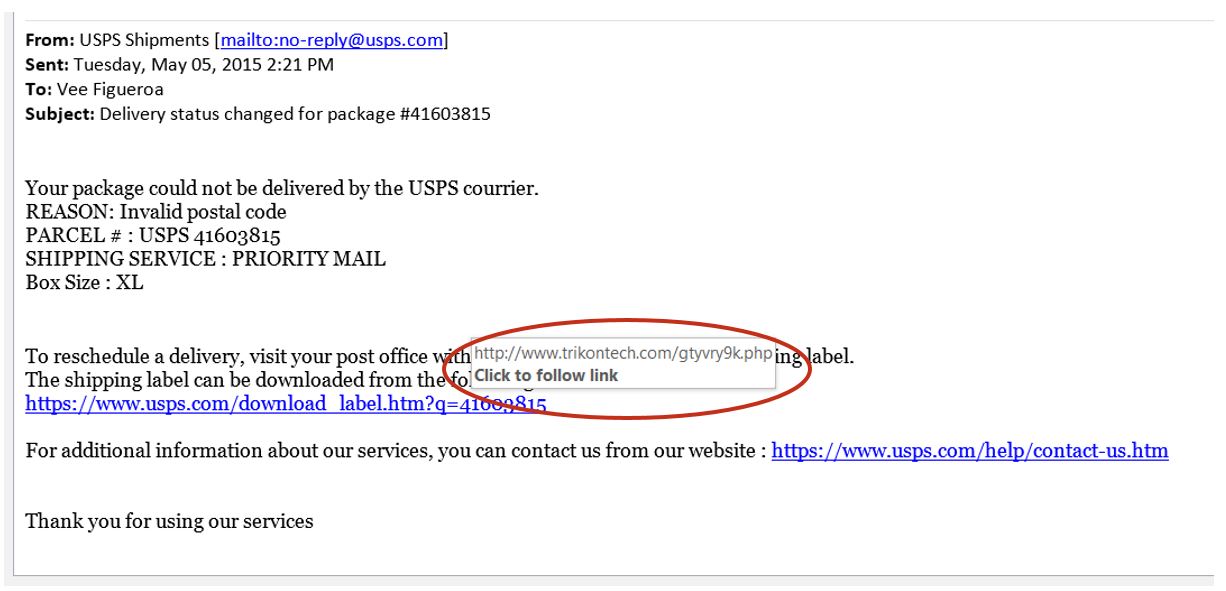Select the sender name USPS Shipments
Viewport: 1226px width, 591px height.
[144, 40]
